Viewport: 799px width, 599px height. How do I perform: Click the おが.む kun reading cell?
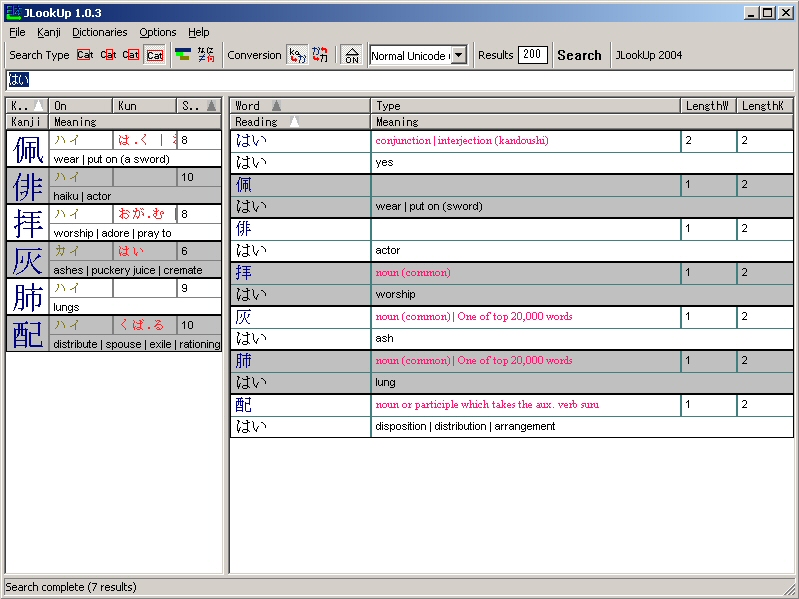coord(144,214)
